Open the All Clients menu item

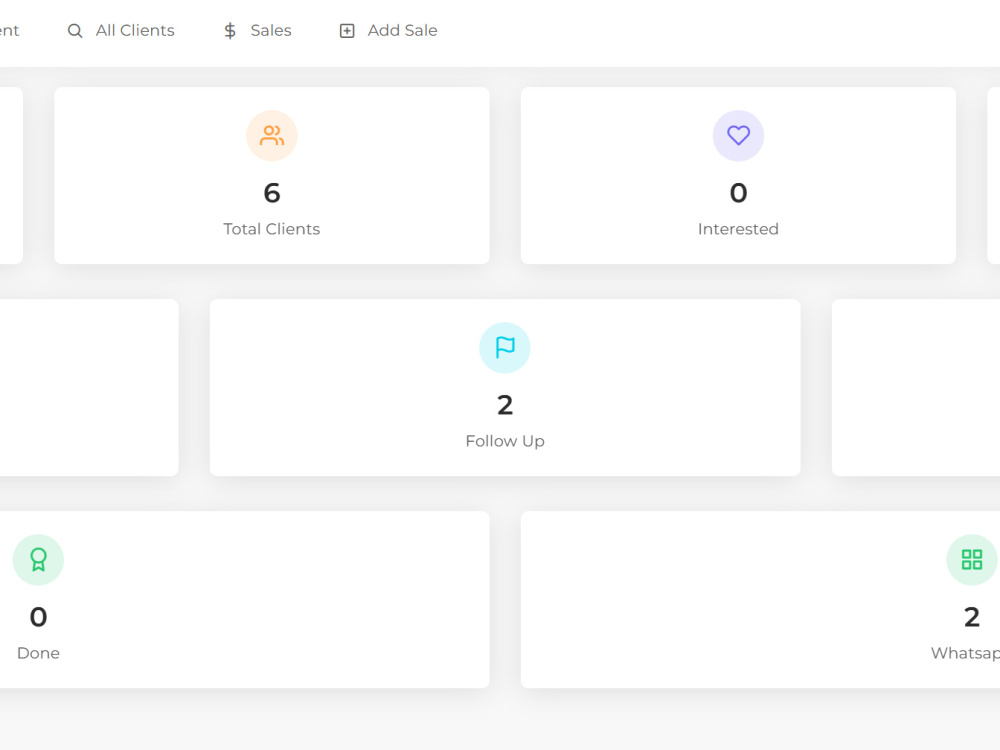(x=121, y=31)
